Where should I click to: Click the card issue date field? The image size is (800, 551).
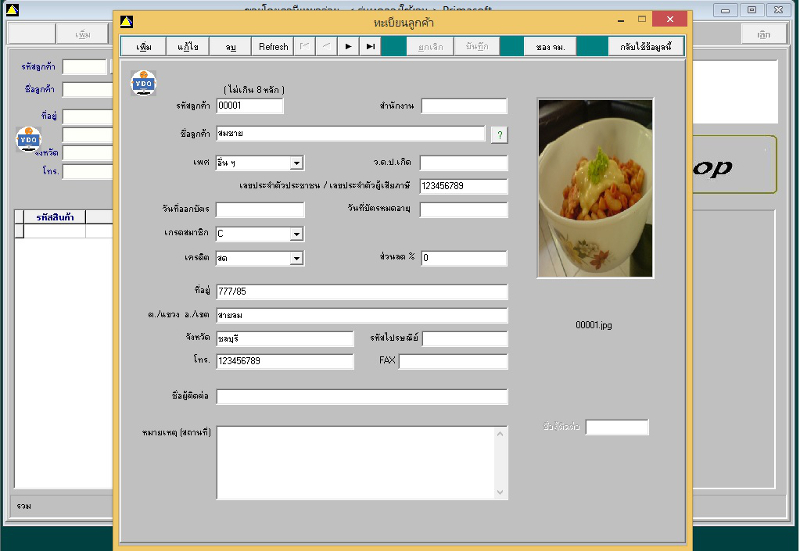click(x=260, y=210)
